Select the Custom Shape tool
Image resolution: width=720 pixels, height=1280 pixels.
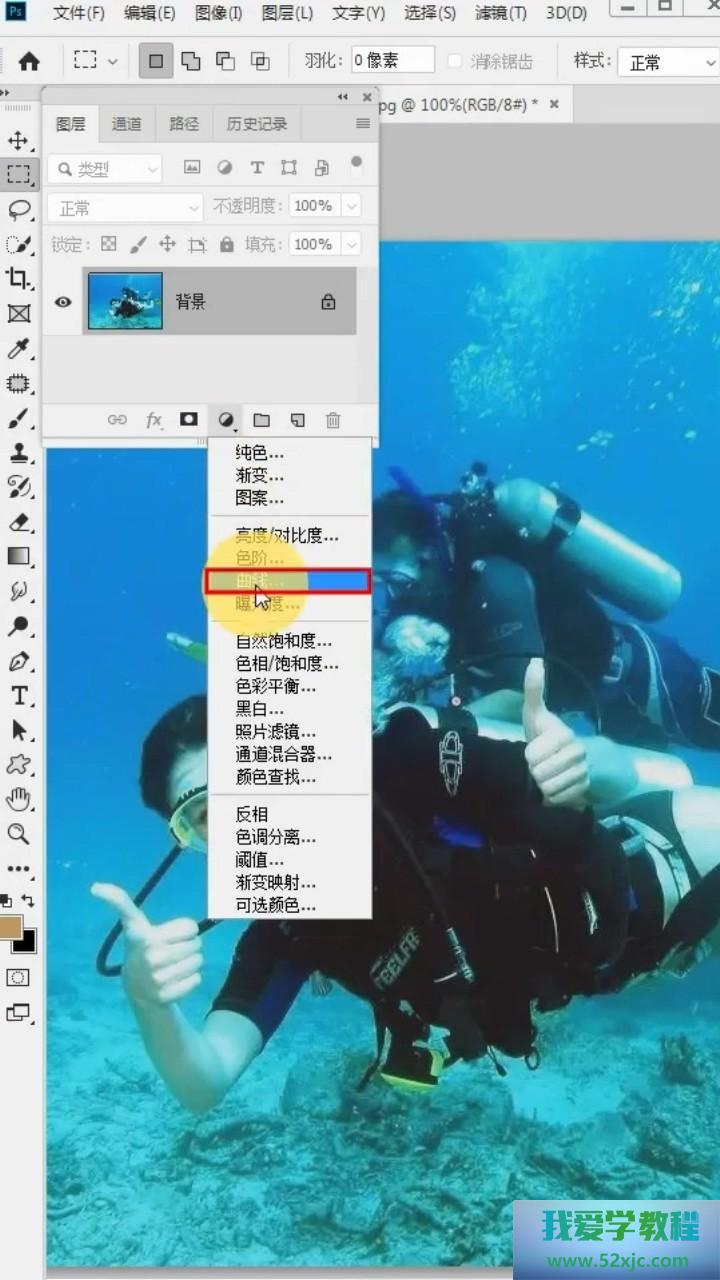click(18, 765)
